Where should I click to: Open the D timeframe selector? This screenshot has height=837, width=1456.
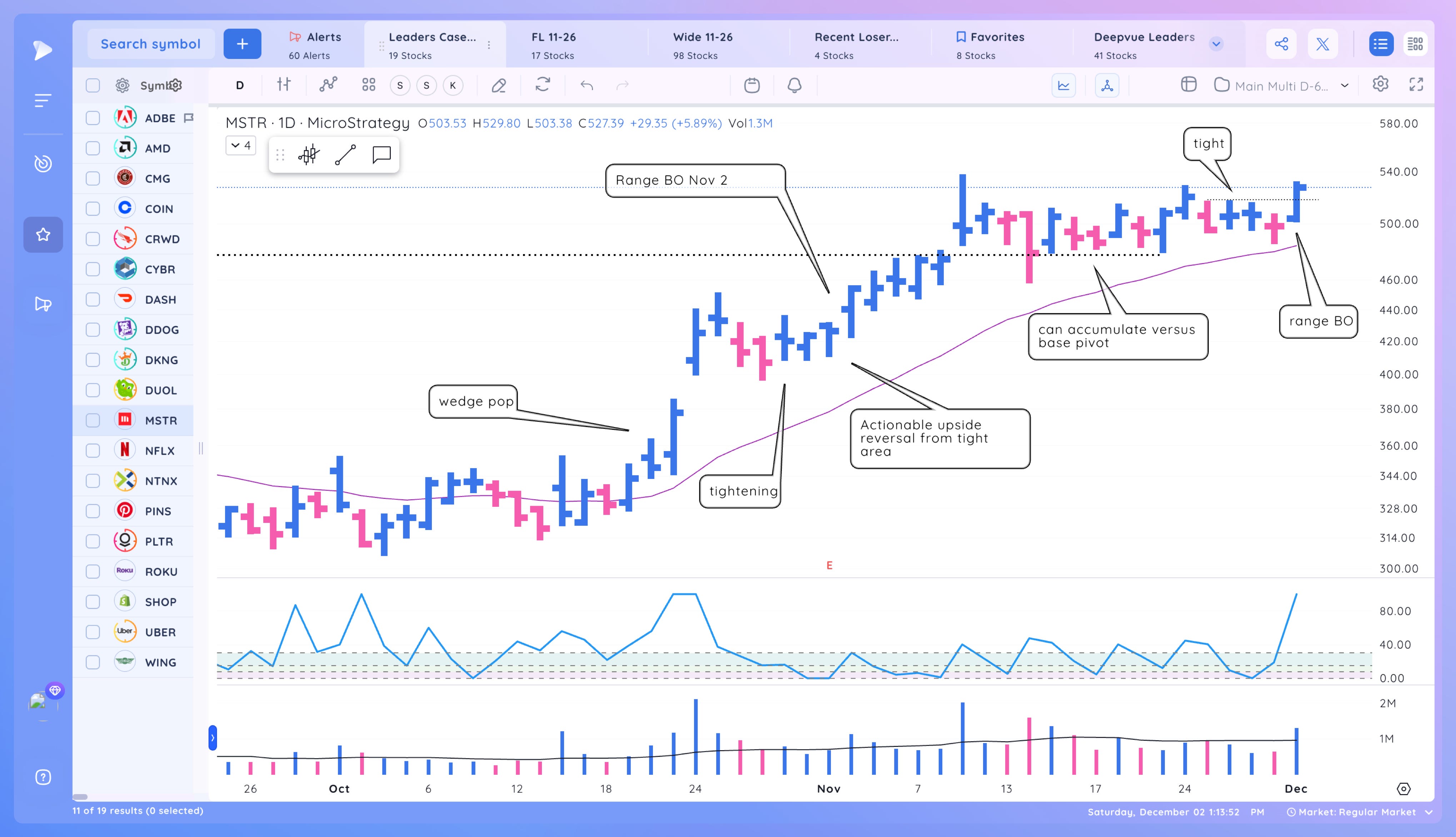tap(240, 86)
